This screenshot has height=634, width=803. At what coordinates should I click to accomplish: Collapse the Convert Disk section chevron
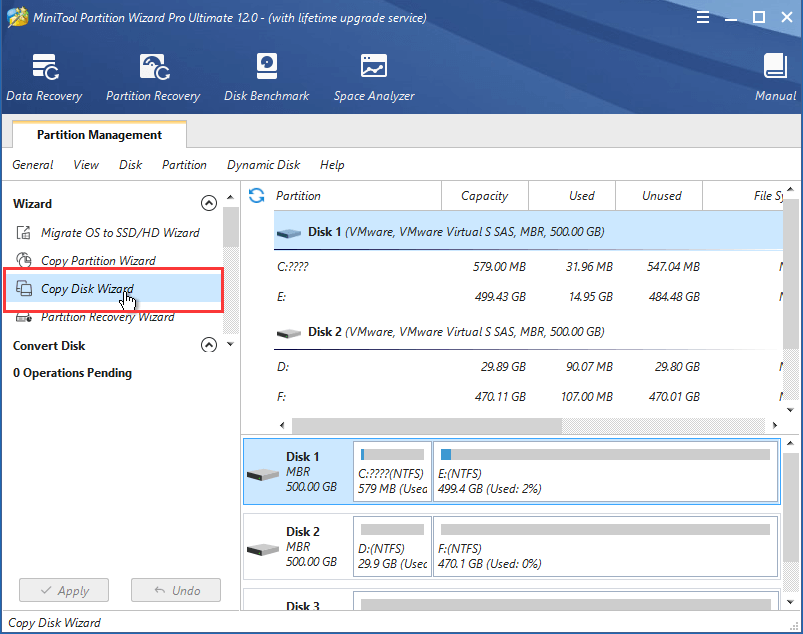[x=208, y=345]
